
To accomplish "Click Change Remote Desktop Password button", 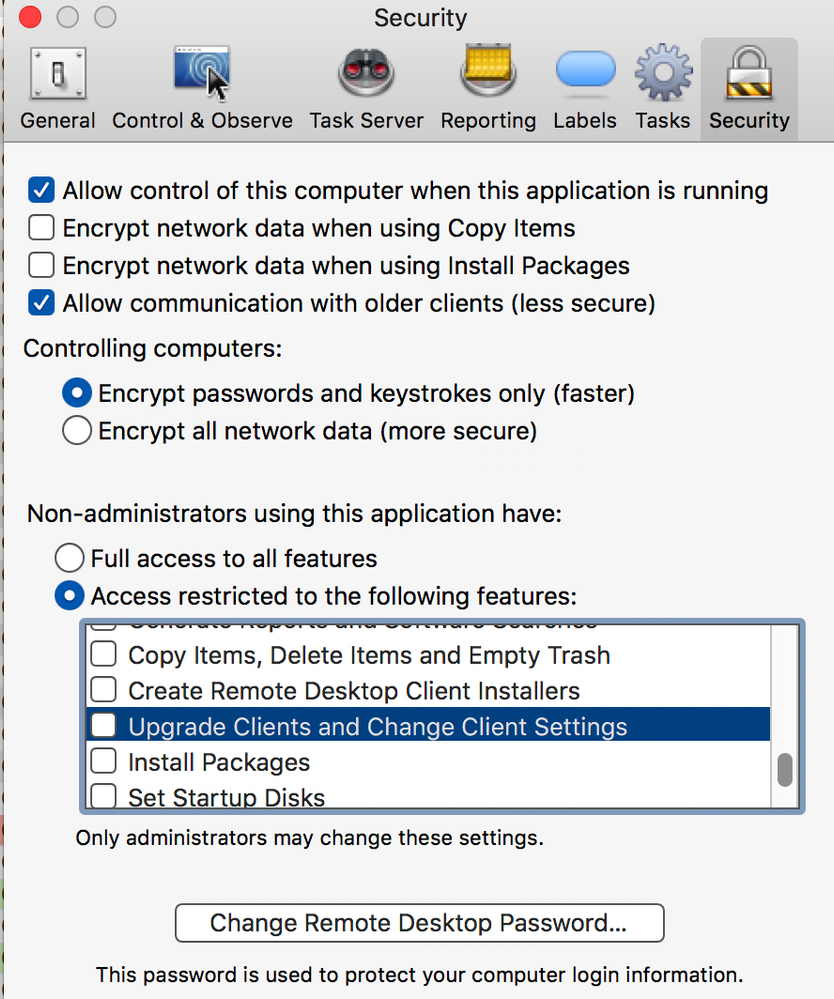I will [420, 923].
